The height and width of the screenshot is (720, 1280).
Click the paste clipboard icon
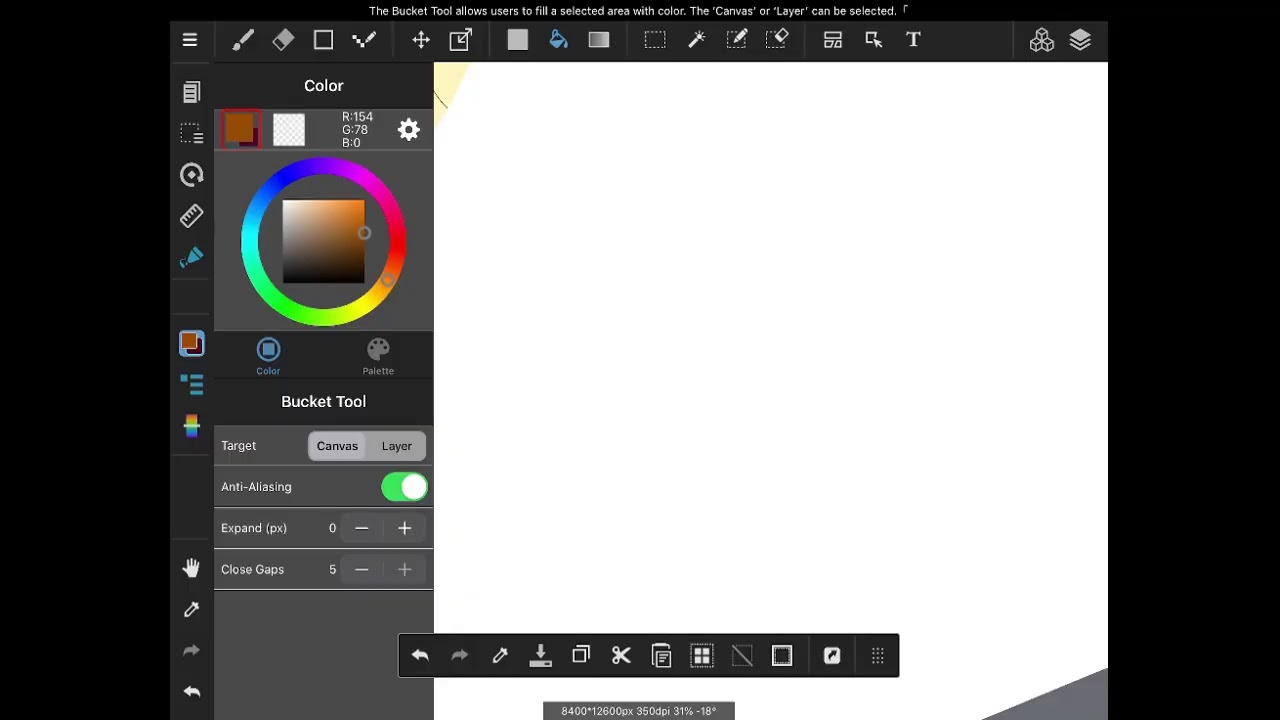point(661,656)
